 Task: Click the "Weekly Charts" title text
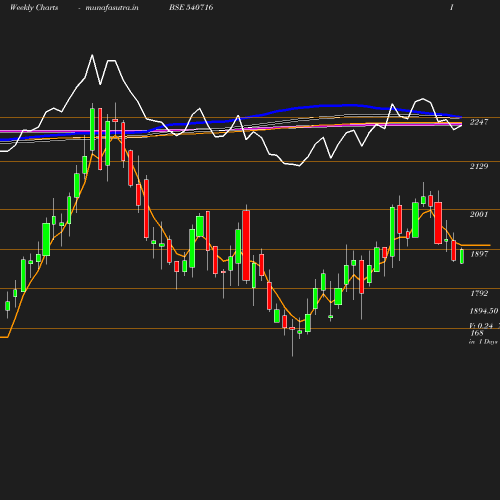[x=34, y=7]
